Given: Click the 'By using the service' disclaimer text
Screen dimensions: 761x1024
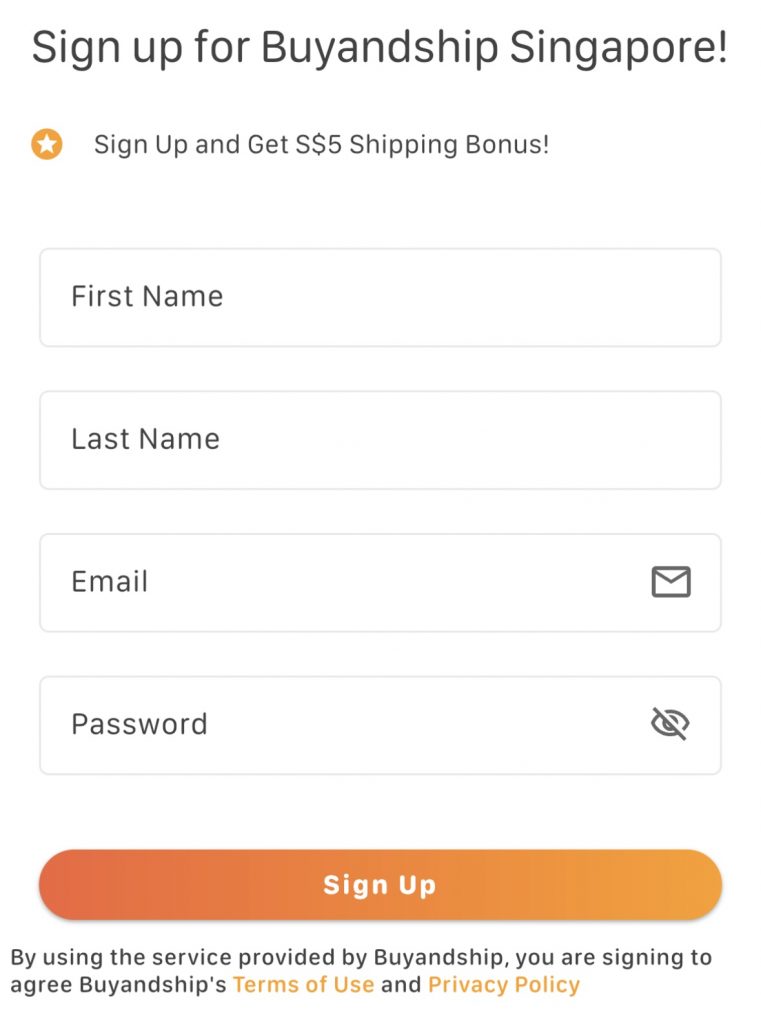Looking at the screenshot, I should (x=361, y=971).
